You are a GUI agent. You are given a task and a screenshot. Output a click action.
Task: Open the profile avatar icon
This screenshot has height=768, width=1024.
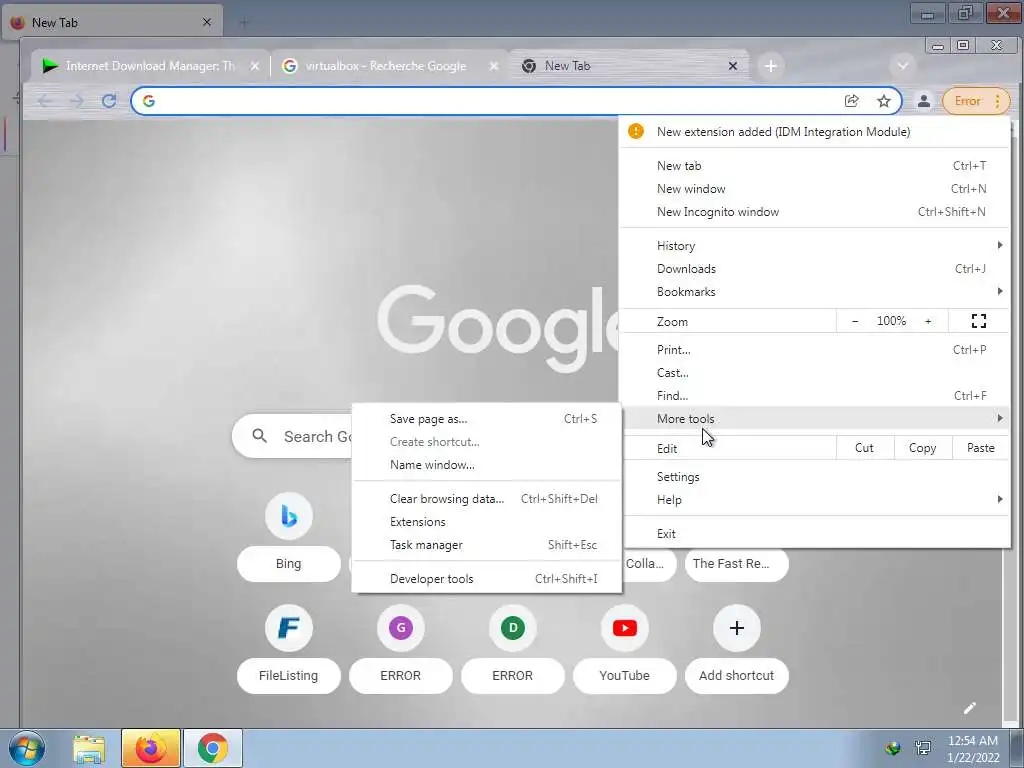[923, 101]
